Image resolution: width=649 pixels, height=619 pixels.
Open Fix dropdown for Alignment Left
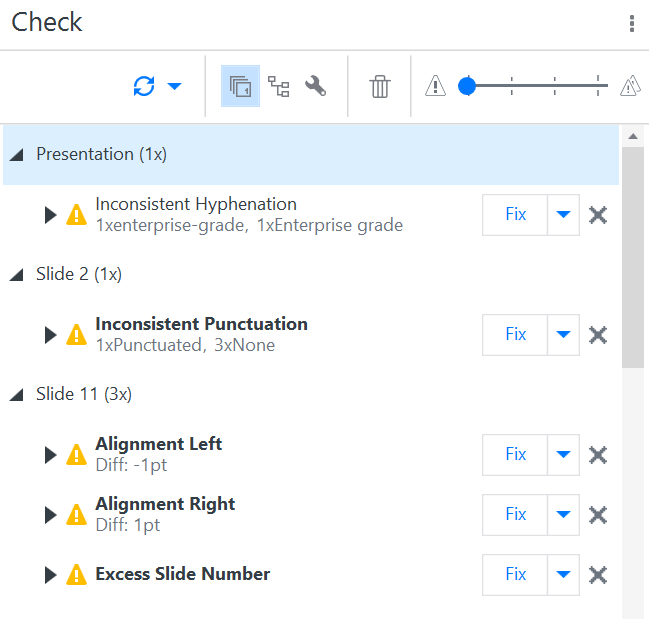(x=564, y=455)
